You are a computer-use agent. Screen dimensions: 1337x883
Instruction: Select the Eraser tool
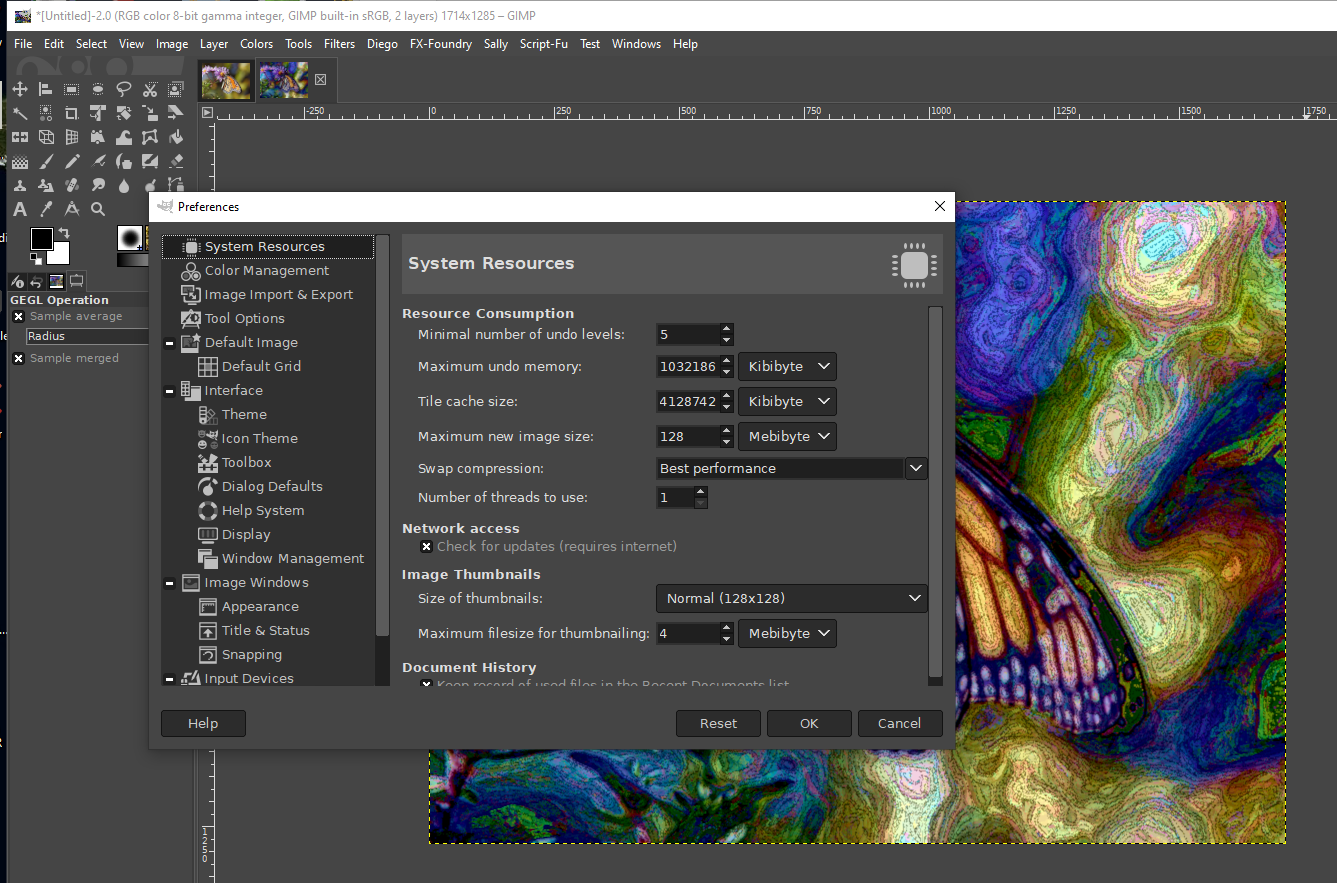(x=176, y=161)
